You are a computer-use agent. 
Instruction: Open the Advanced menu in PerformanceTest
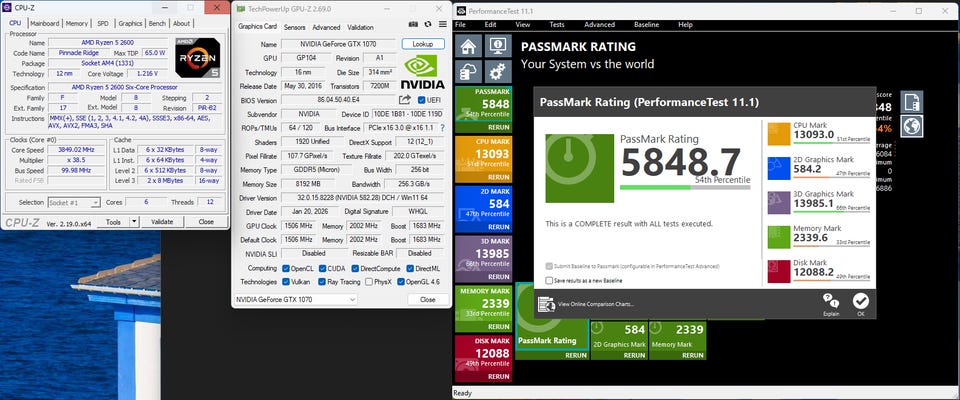click(599, 25)
